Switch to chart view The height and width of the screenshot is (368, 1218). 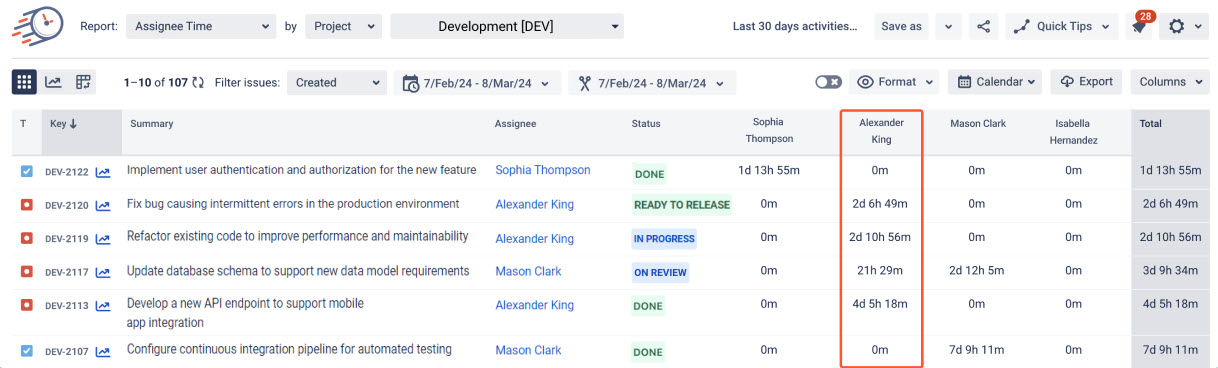click(54, 82)
